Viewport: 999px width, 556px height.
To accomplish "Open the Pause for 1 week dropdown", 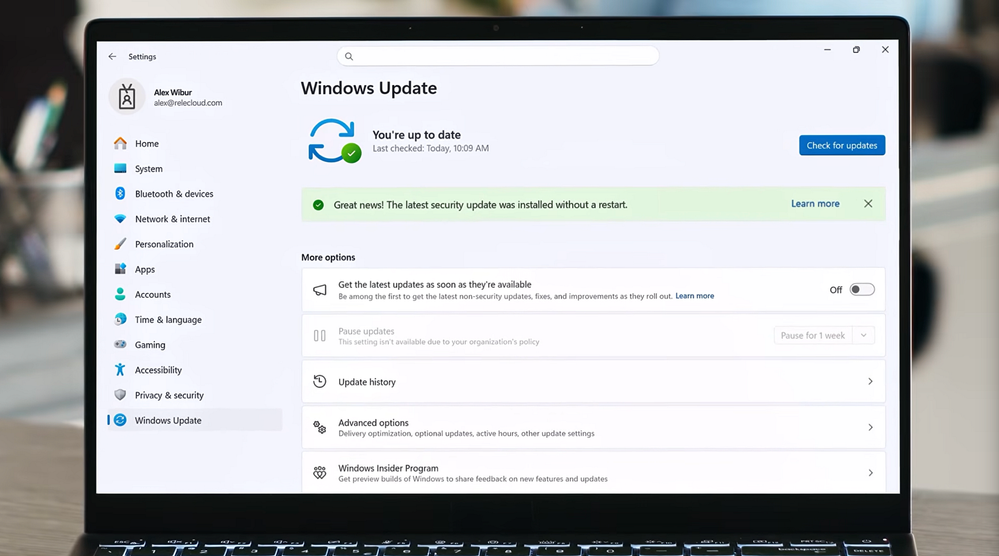I will tap(824, 336).
